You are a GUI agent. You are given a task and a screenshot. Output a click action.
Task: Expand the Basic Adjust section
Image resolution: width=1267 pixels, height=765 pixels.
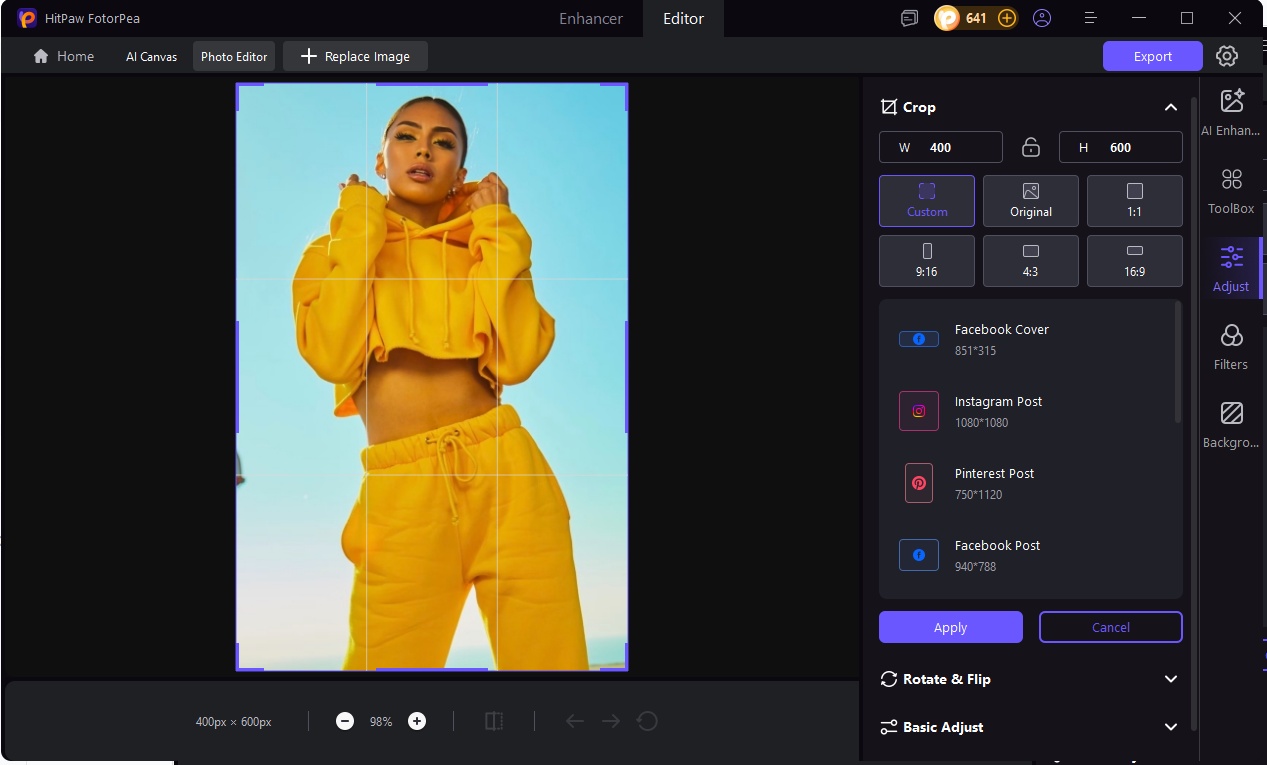[1170, 727]
